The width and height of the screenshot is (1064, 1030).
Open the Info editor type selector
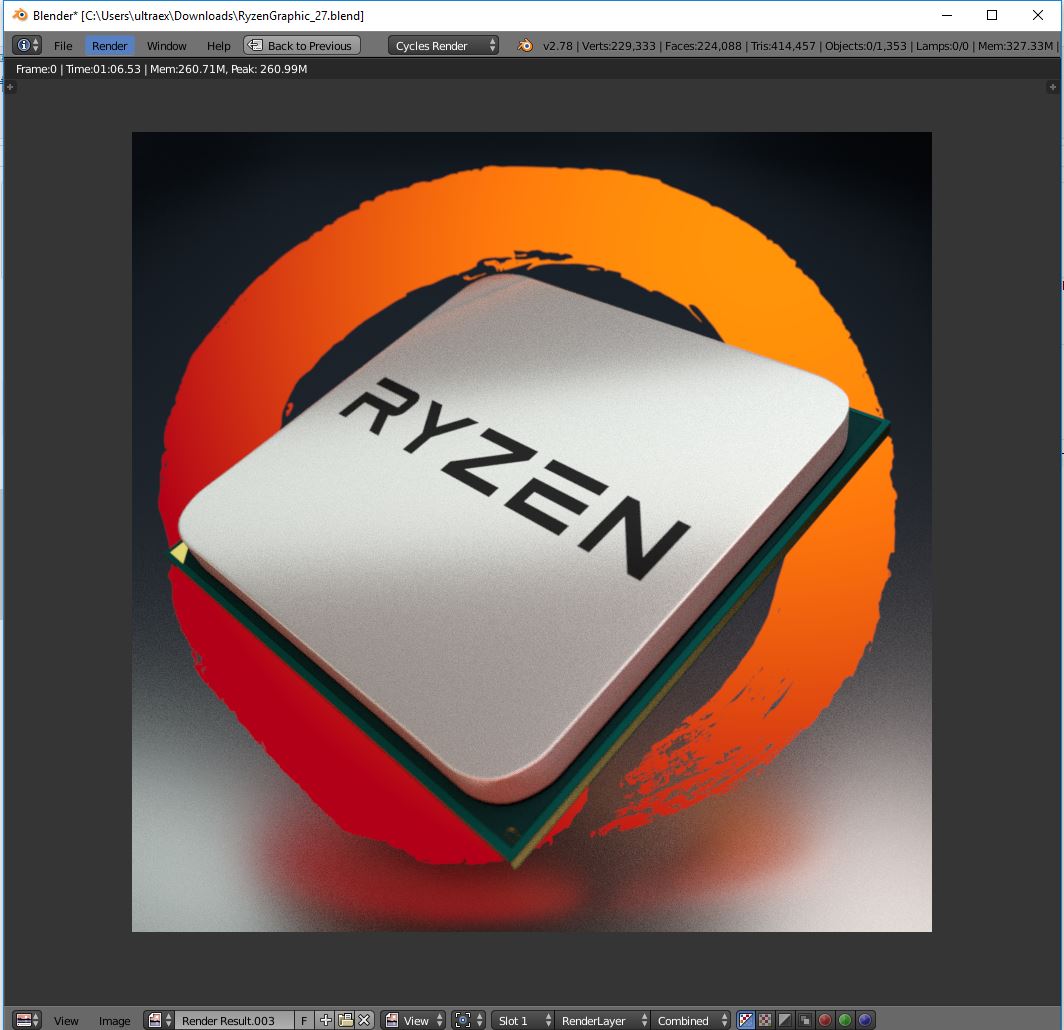click(x=27, y=45)
